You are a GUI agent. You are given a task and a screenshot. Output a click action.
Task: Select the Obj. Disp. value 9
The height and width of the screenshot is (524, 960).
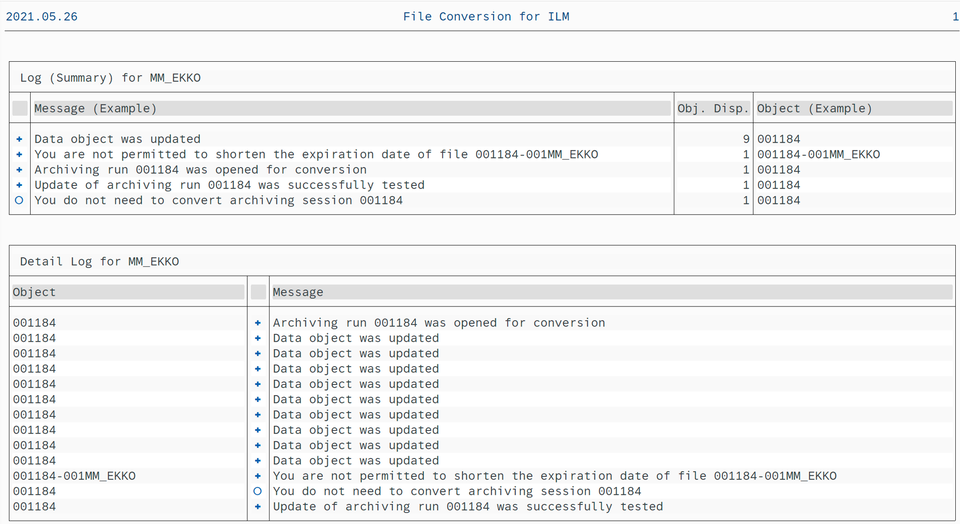pyautogui.click(x=746, y=139)
